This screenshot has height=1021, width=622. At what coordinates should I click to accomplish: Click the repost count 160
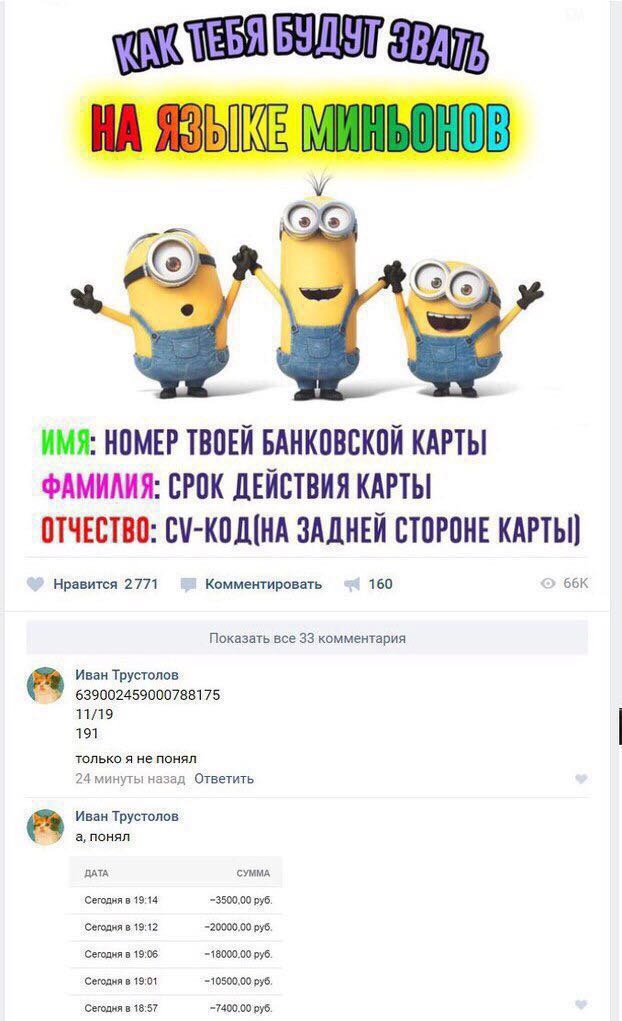380,584
